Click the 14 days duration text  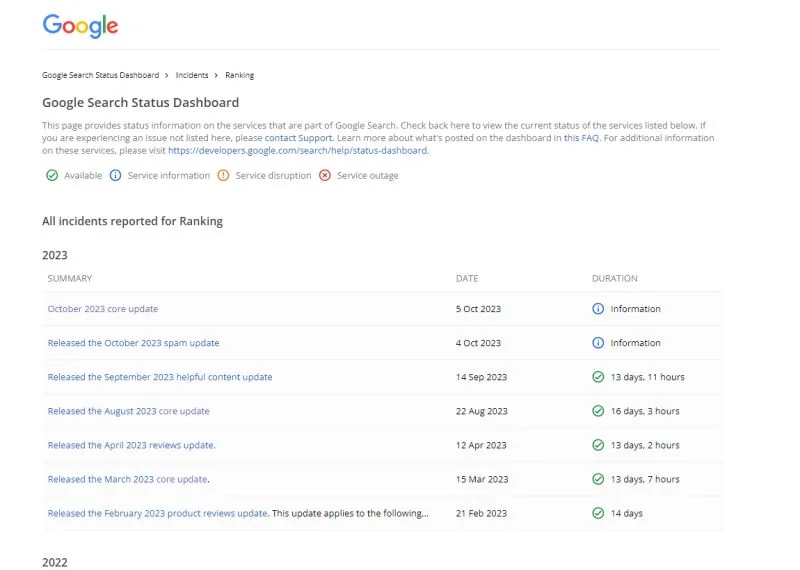627,513
